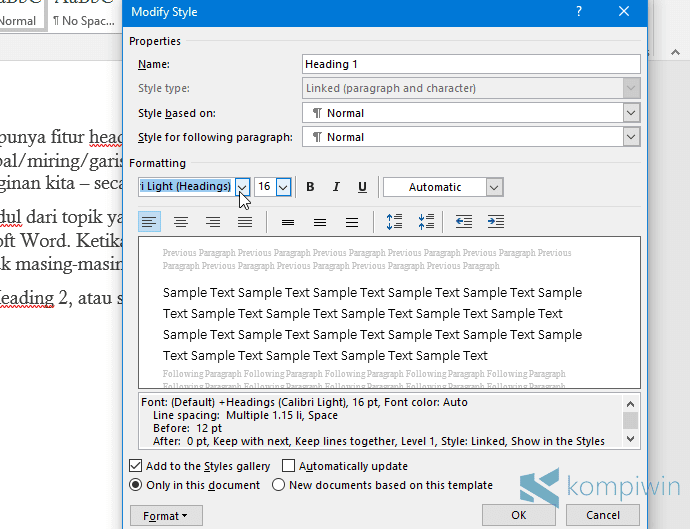690x529 pixels.
Task: Expand the Style based on dropdown
Action: [x=631, y=113]
